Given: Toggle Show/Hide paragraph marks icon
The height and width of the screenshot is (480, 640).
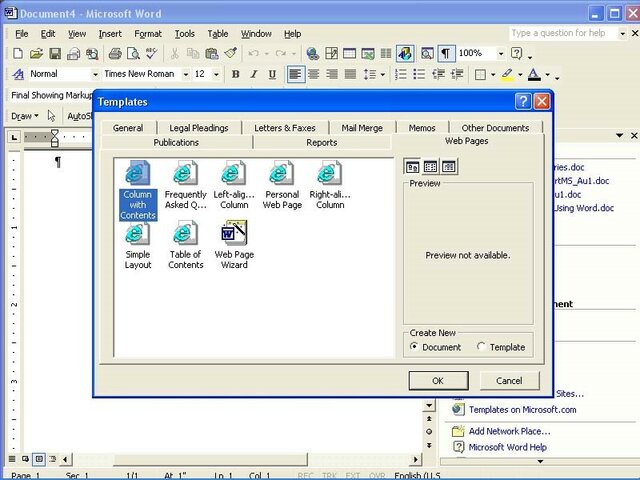Looking at the screenshot, I should pyautogui.click(x=446, y=53).
